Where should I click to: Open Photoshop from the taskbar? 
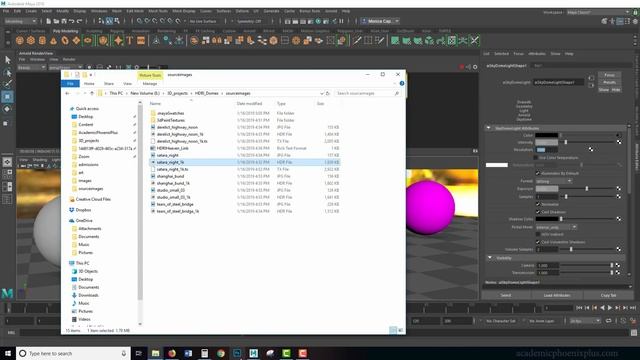click(237, 353)
